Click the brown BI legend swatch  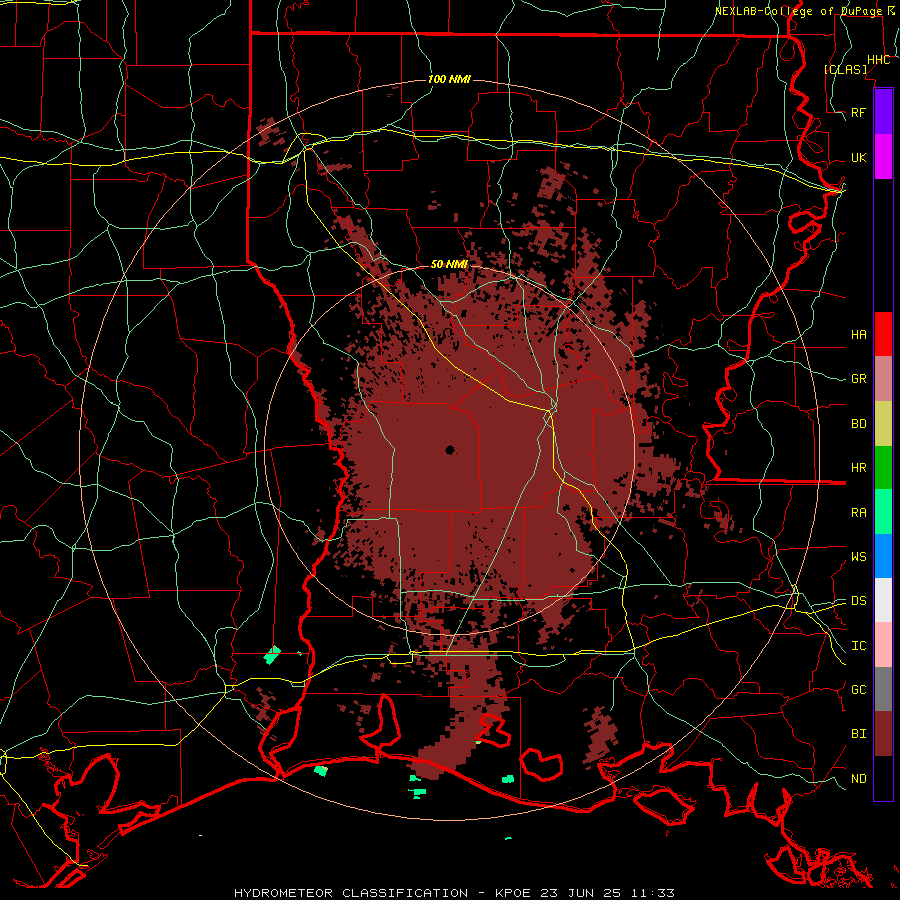pyautogui.click(x=883, y=734)
